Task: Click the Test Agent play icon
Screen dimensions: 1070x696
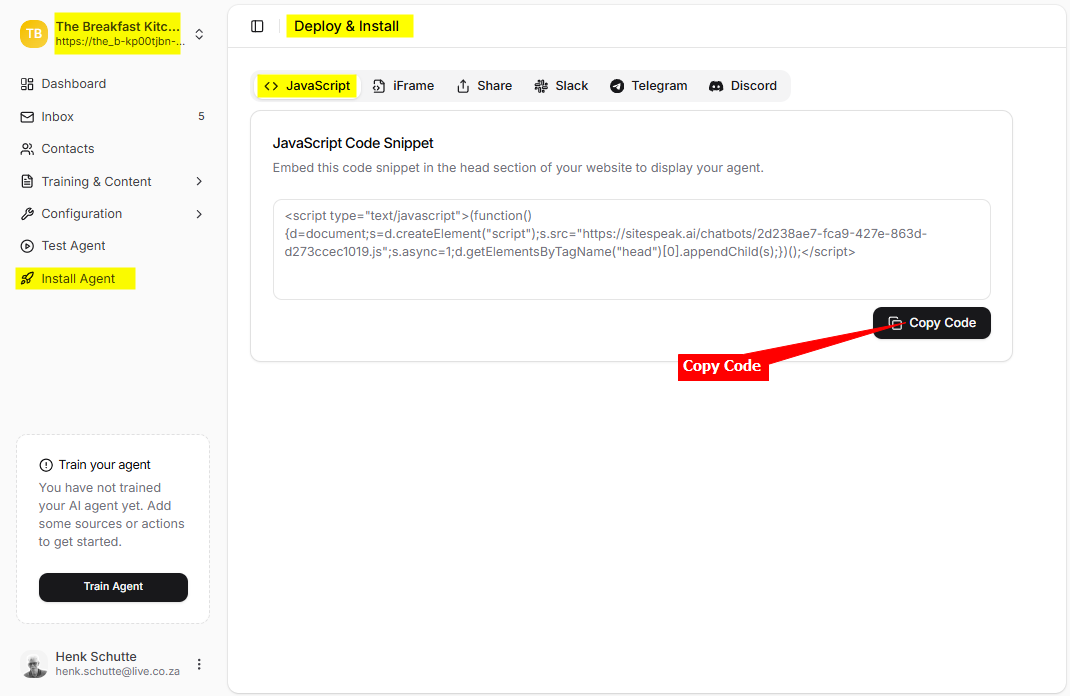Action: (27, 246)
